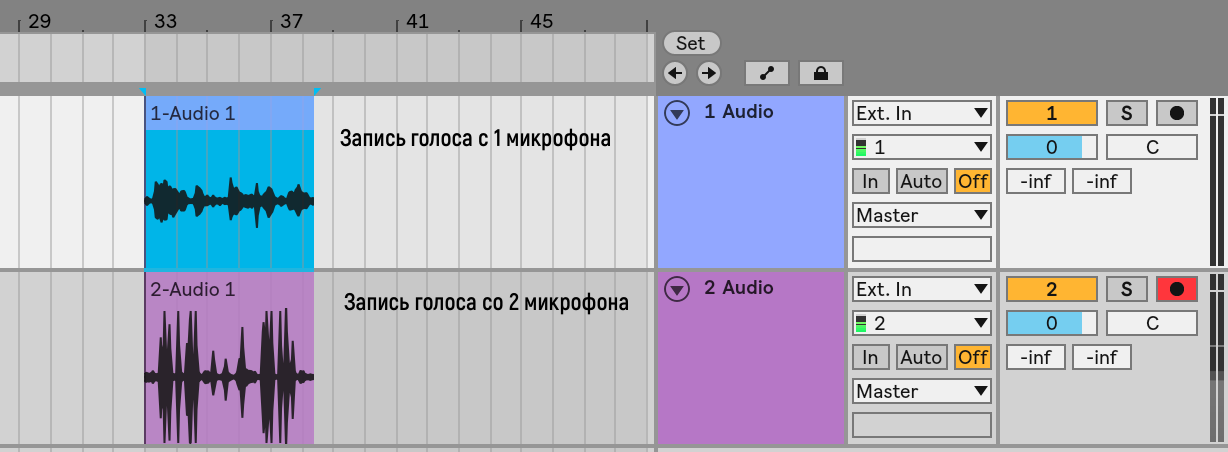Screen dimensions: 1228x452
Task: Fold the 1 Audio track with triangle
Action: click(678, 113)
